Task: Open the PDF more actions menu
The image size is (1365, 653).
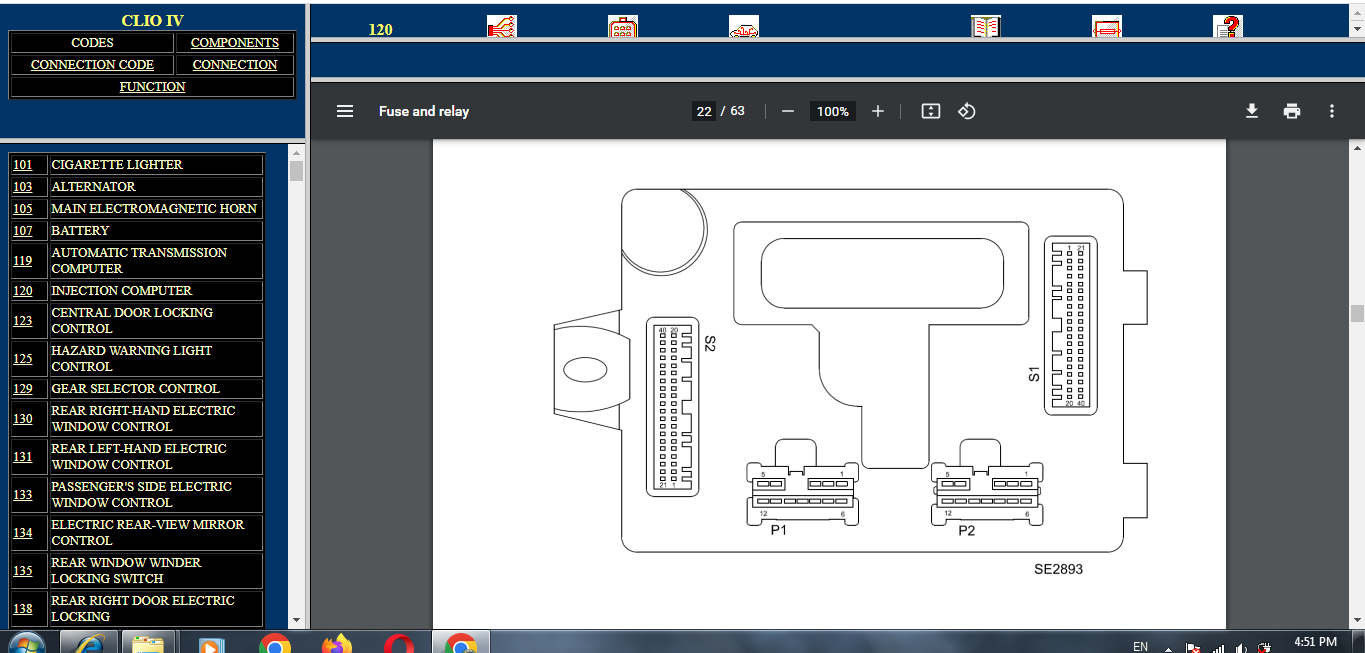Action: [1332, 111]
